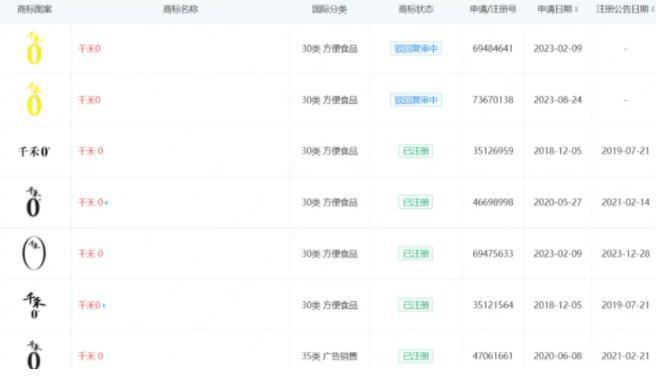Click 驳回复审中 status badge for 73670138
656x391 pixels.
coord(416,100)
